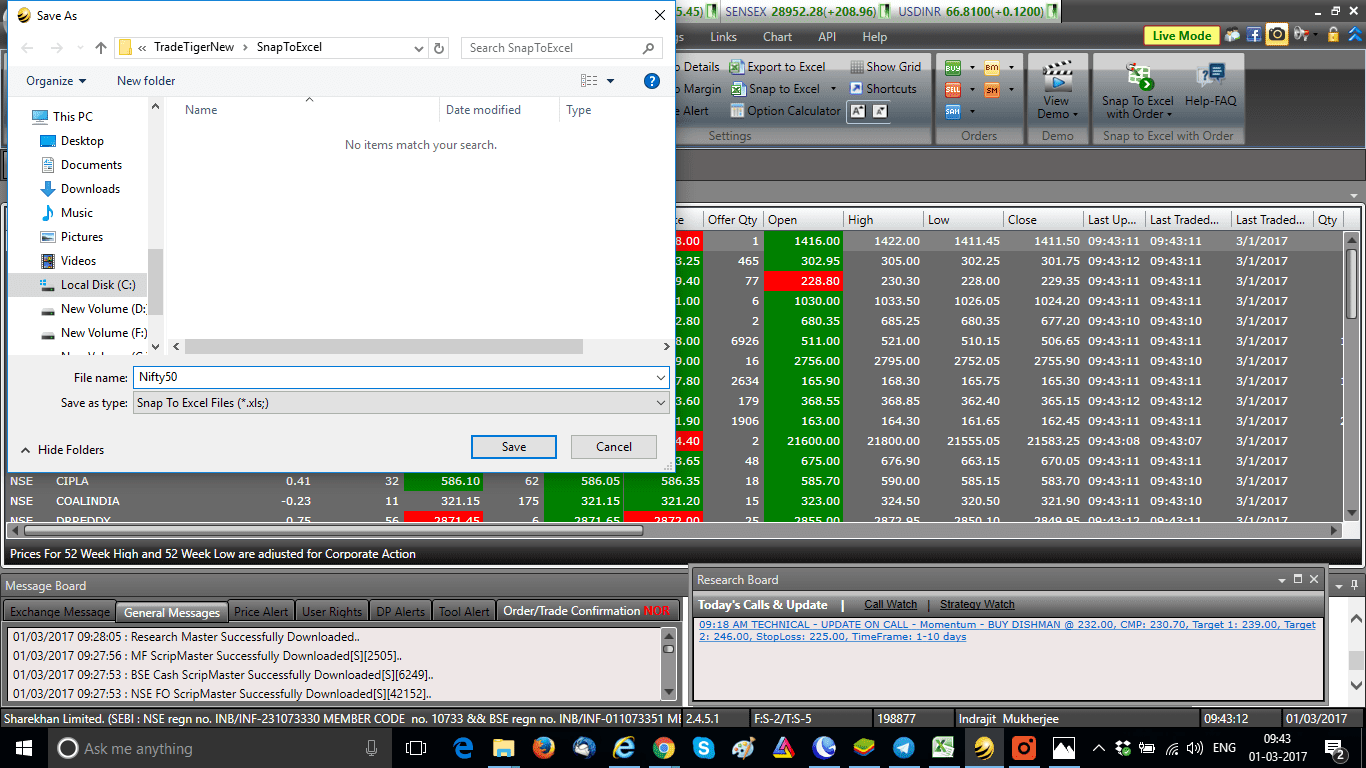Open Organize dropdown menu
The width and height of the screenshot is (1366, 768).
[56, 81]
